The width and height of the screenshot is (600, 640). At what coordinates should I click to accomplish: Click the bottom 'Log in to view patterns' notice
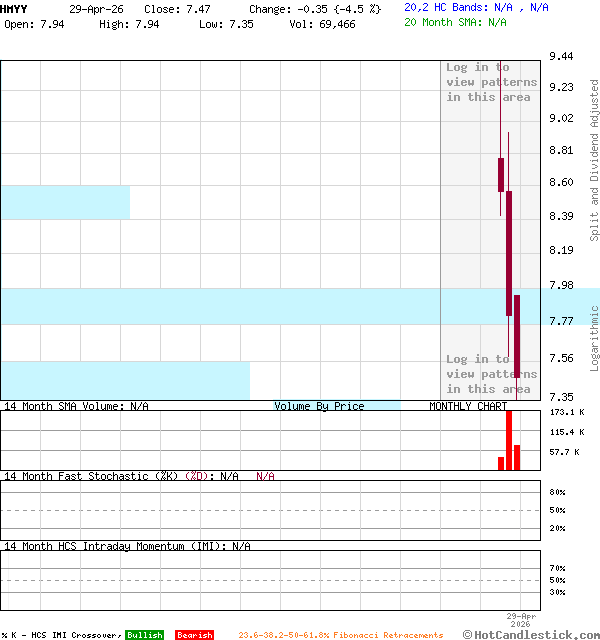491,374
